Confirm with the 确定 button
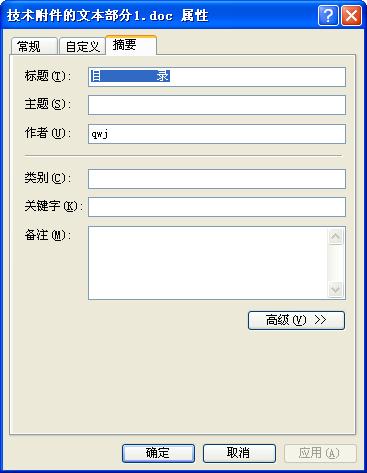 pyautogui.click(x=158, y=453)
